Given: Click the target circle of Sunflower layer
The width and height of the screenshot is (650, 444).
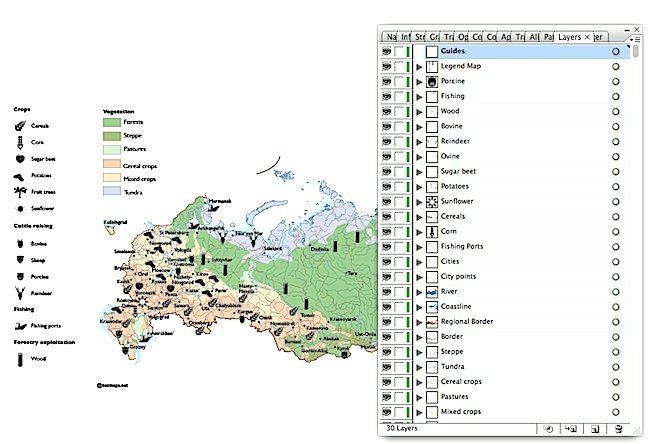Looking at the screenshot, I should pos(616,201).
